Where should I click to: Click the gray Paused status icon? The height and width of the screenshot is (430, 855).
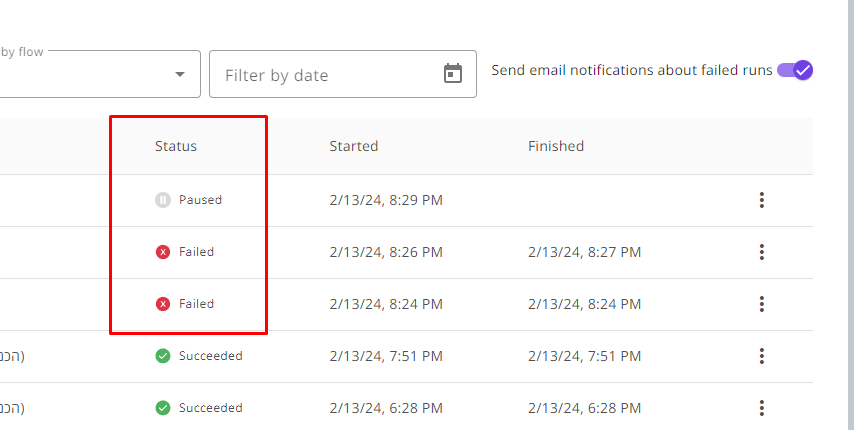(x=162, y=200)
